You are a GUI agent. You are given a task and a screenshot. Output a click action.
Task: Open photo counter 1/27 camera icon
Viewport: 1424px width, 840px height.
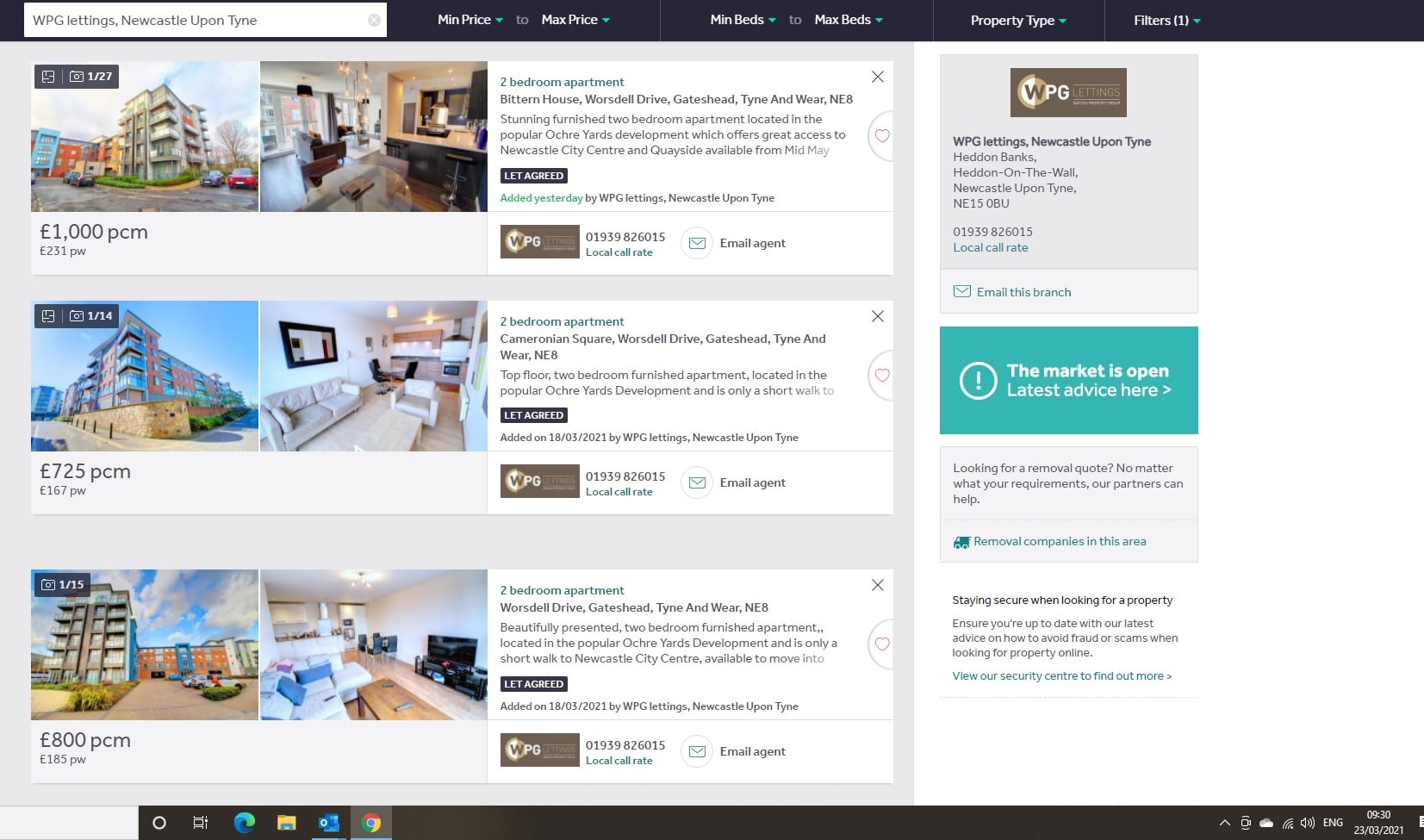pyautogui.click(x=77, y=76)
